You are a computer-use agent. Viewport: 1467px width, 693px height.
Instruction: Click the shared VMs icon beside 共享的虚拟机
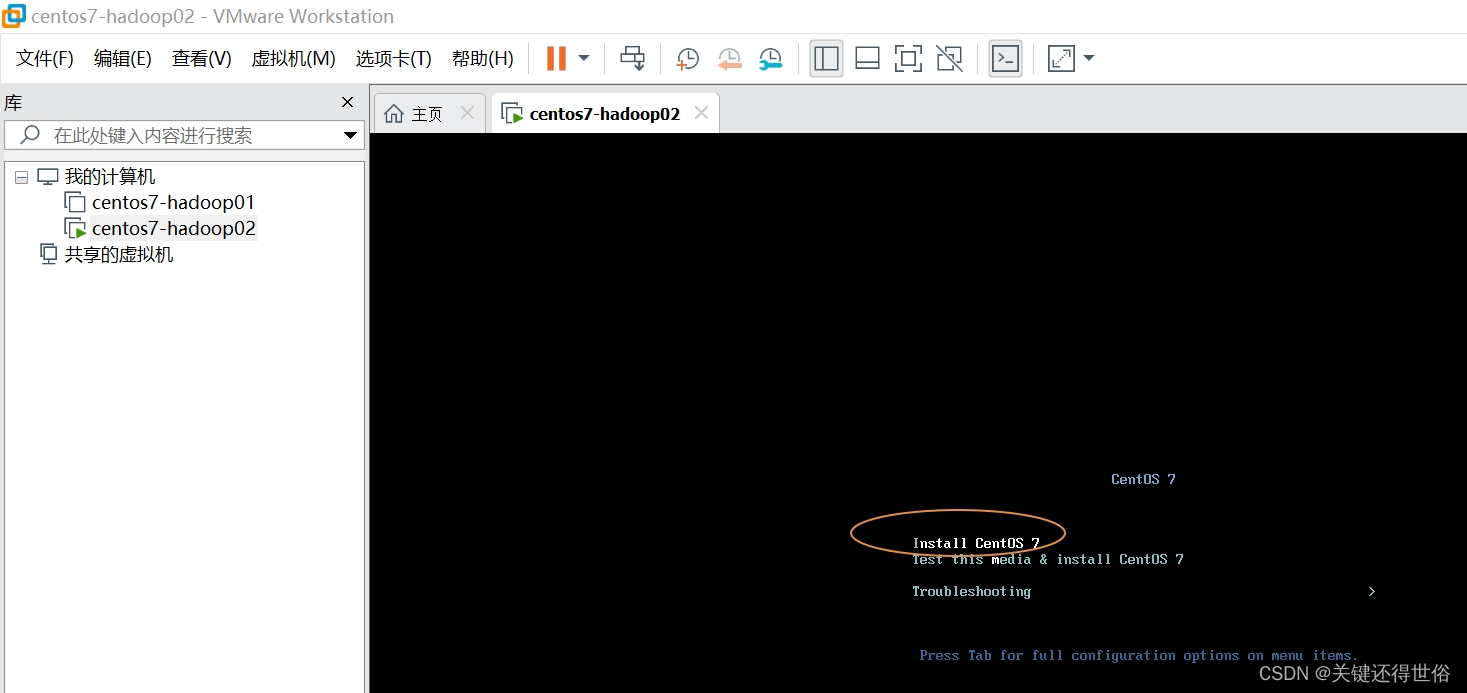(49, 254)
